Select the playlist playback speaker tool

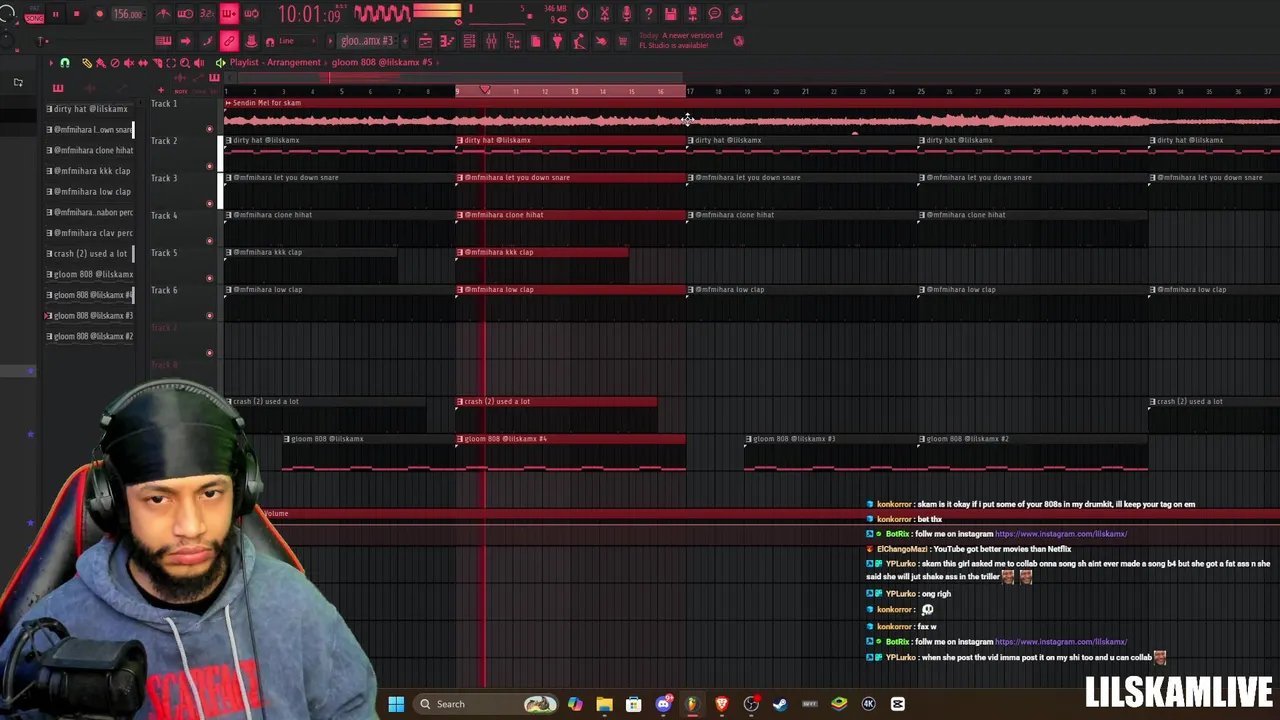[x=199, y=62]
